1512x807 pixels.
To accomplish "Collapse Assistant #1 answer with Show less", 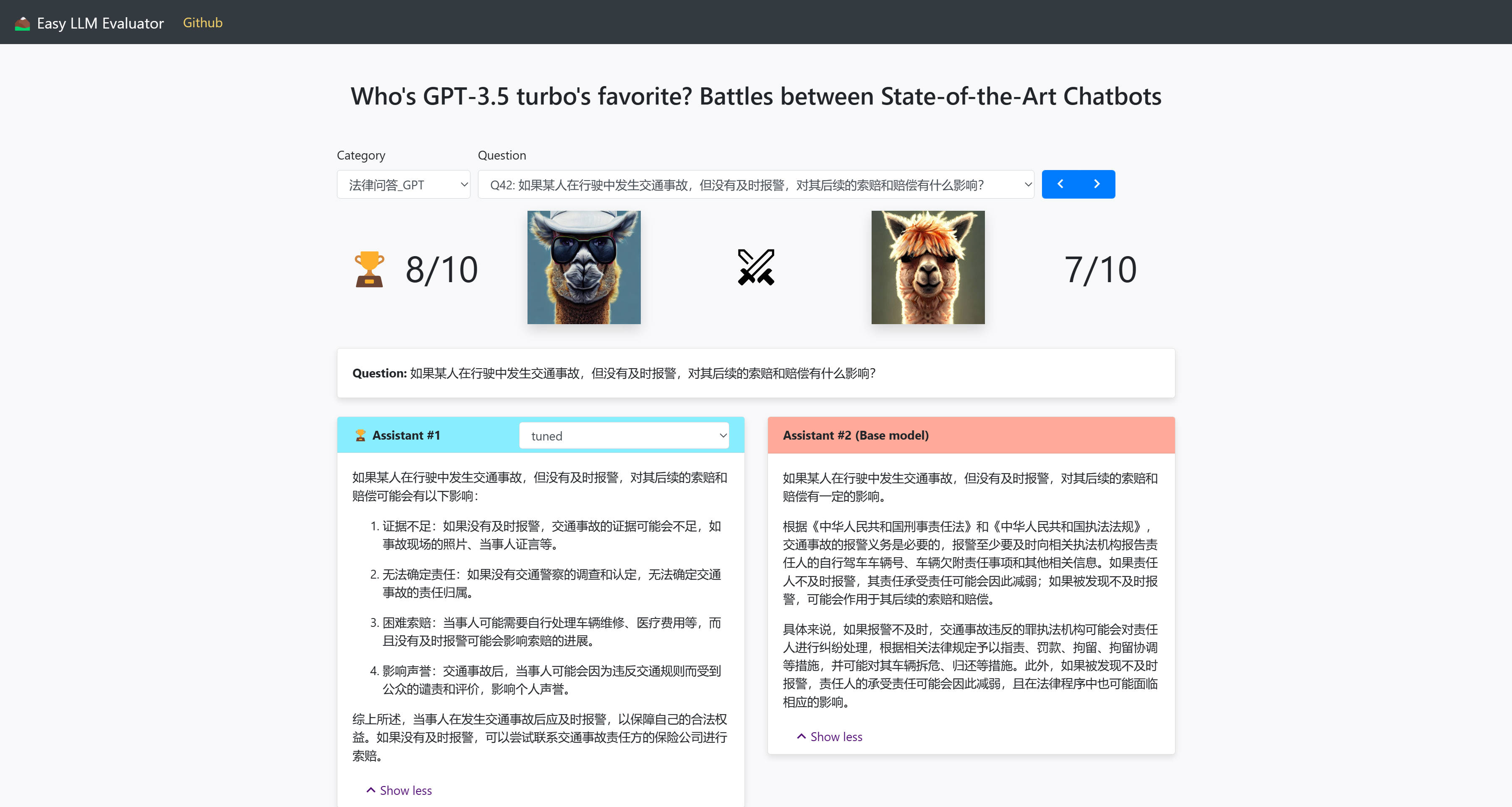I will [400, 791].
